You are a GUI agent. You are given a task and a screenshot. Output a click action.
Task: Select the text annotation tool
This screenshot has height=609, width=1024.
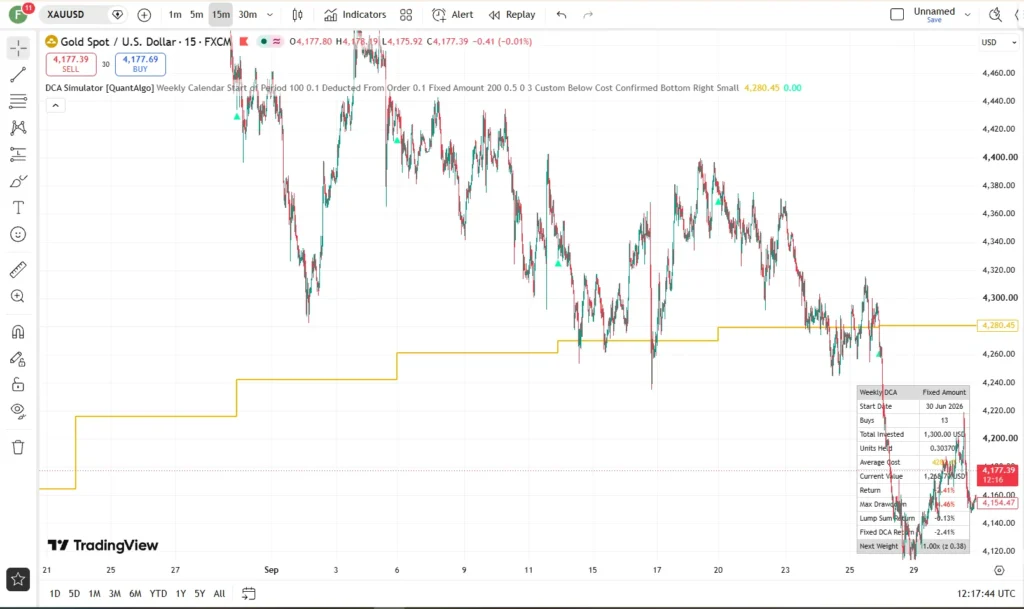18,208
